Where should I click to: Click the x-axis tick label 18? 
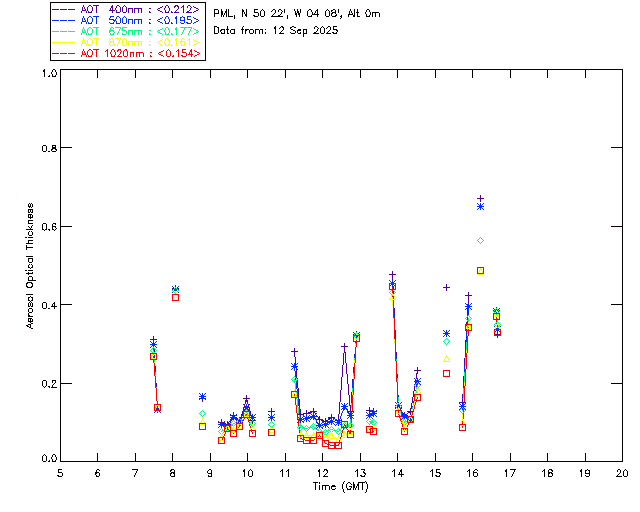(547, 473)
